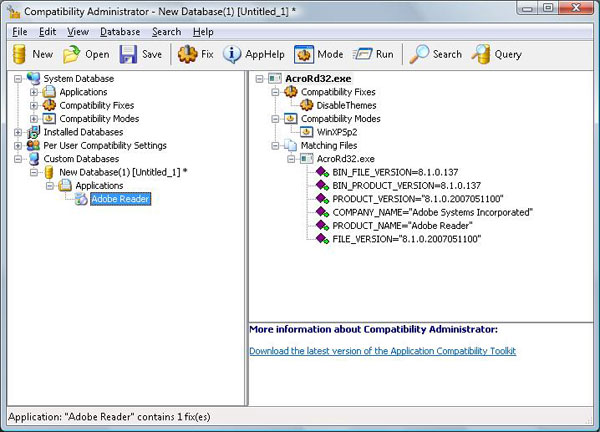Select BIN_FILE_VERSION=8.1.0.137 row
Screen dimensions: 600x432
point(395,172)
